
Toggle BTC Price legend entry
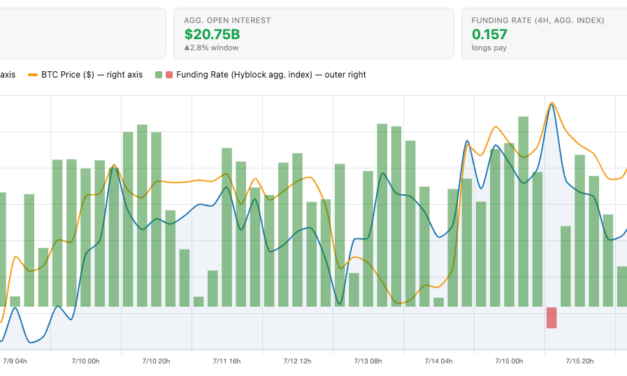[x=85, y=75]
